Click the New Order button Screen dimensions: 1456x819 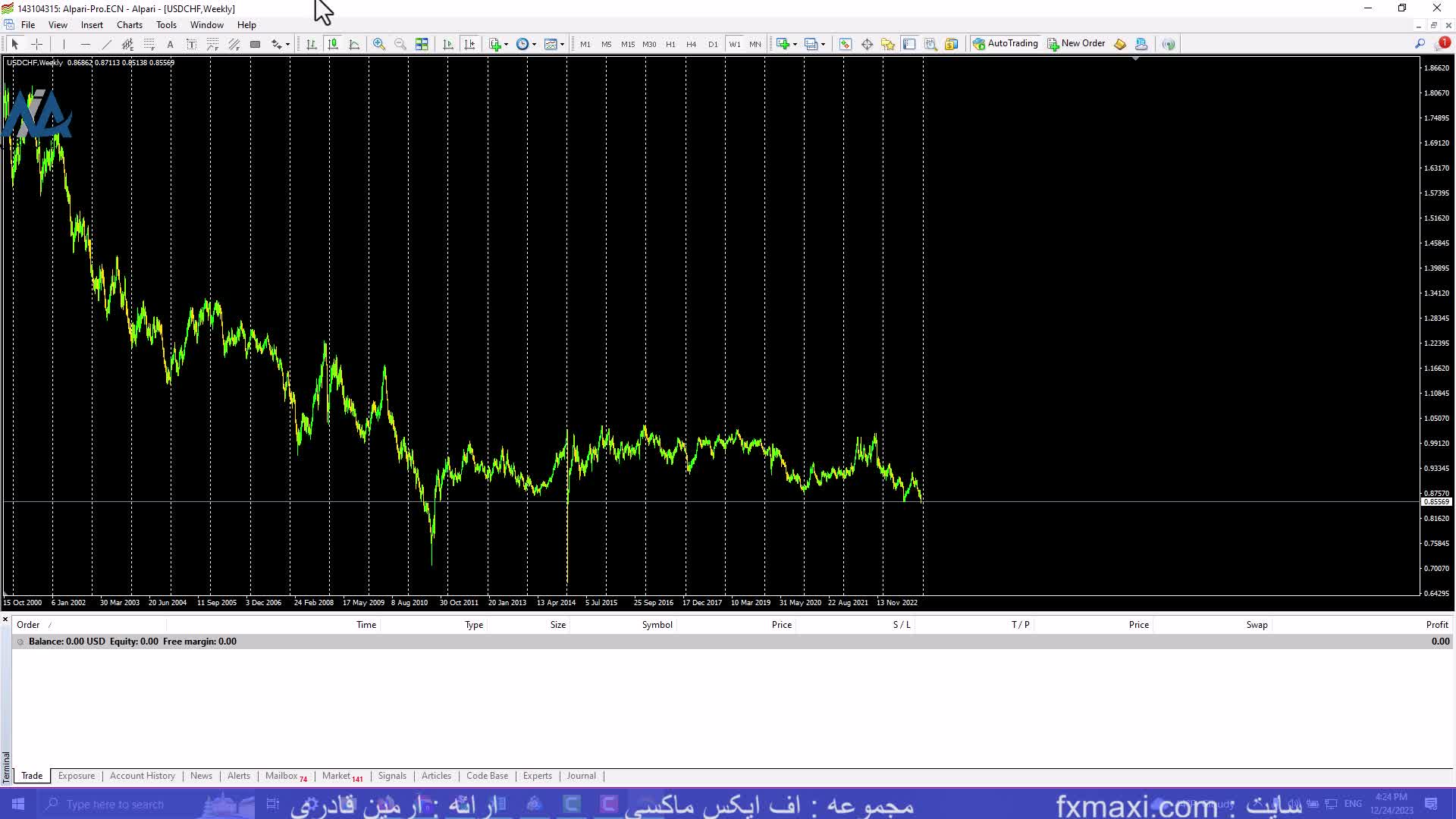click(x=1075, y=43)
